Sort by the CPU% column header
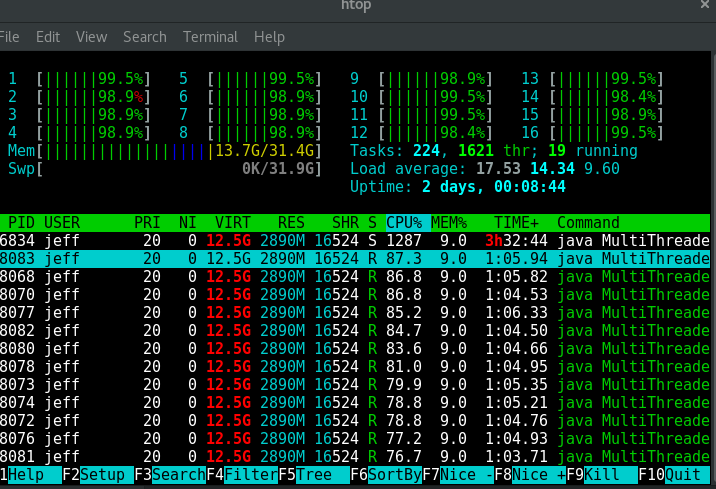The width and height of the screenshot is (716, 489). [404, 222]
